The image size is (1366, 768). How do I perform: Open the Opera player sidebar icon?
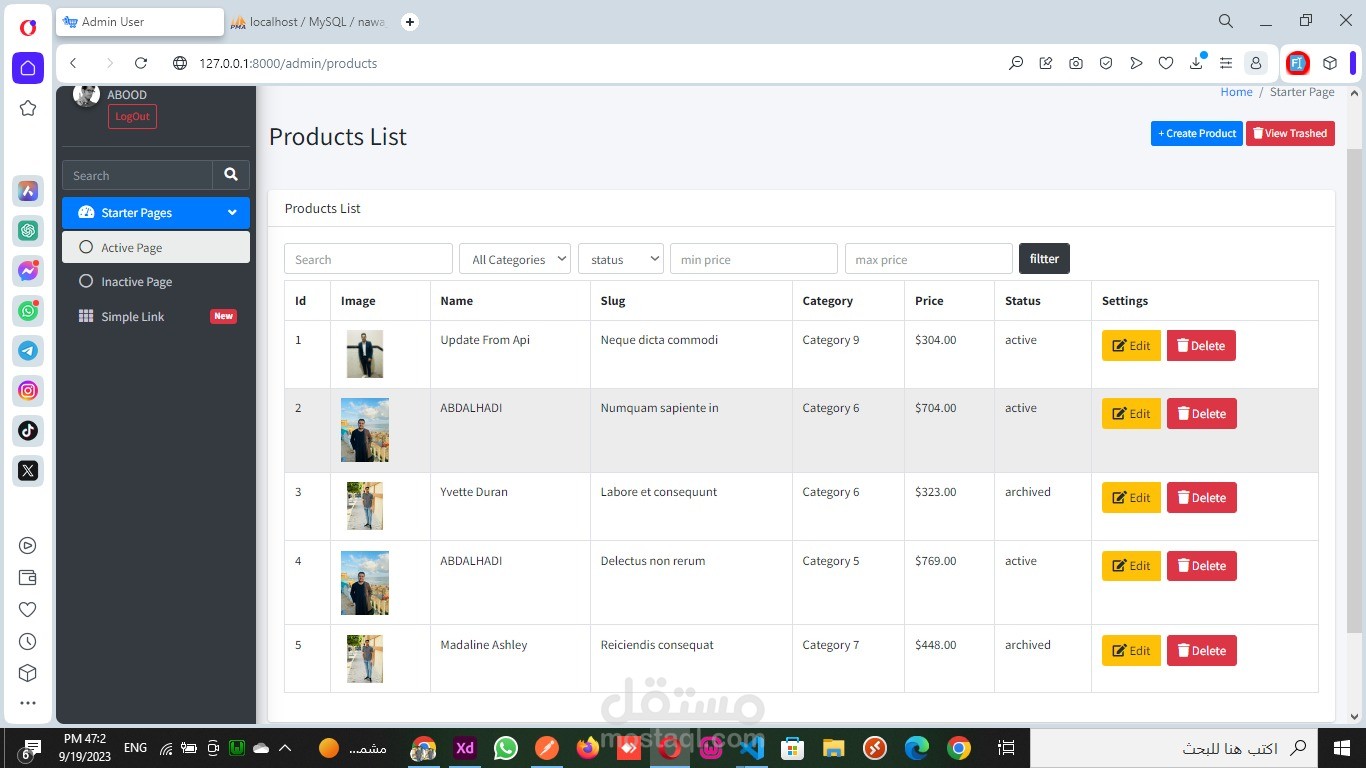tap(28, 545)
